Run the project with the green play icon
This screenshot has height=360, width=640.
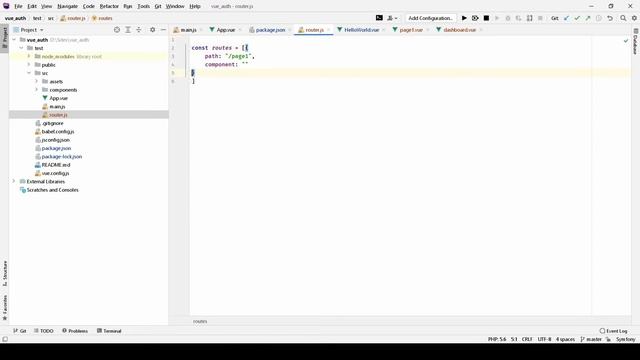464,18
